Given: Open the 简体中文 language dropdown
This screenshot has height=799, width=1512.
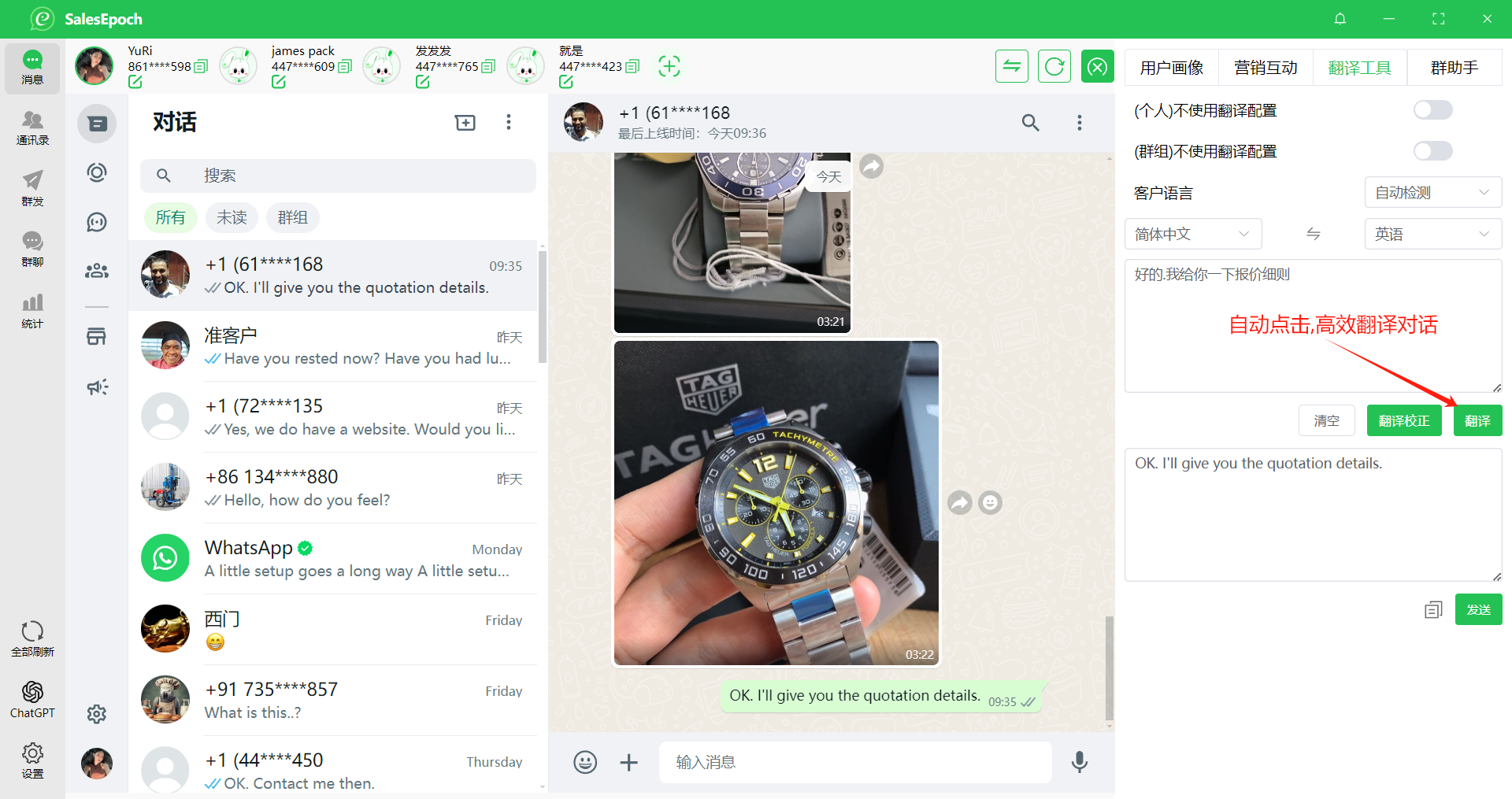Looking at the screenshot, I should click(x=1193, y=234).
